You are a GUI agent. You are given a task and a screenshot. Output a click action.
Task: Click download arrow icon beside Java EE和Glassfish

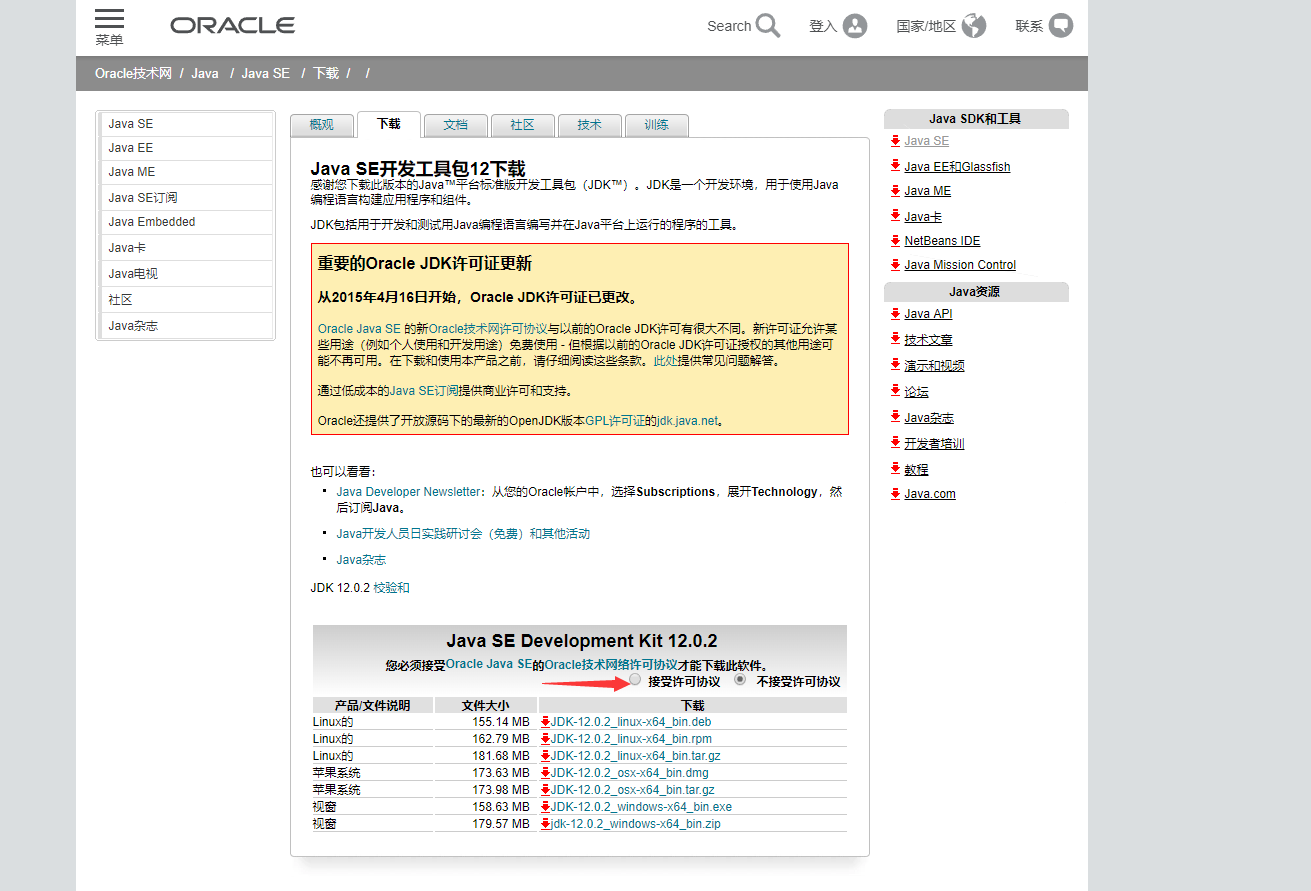[x=895, y=166]
